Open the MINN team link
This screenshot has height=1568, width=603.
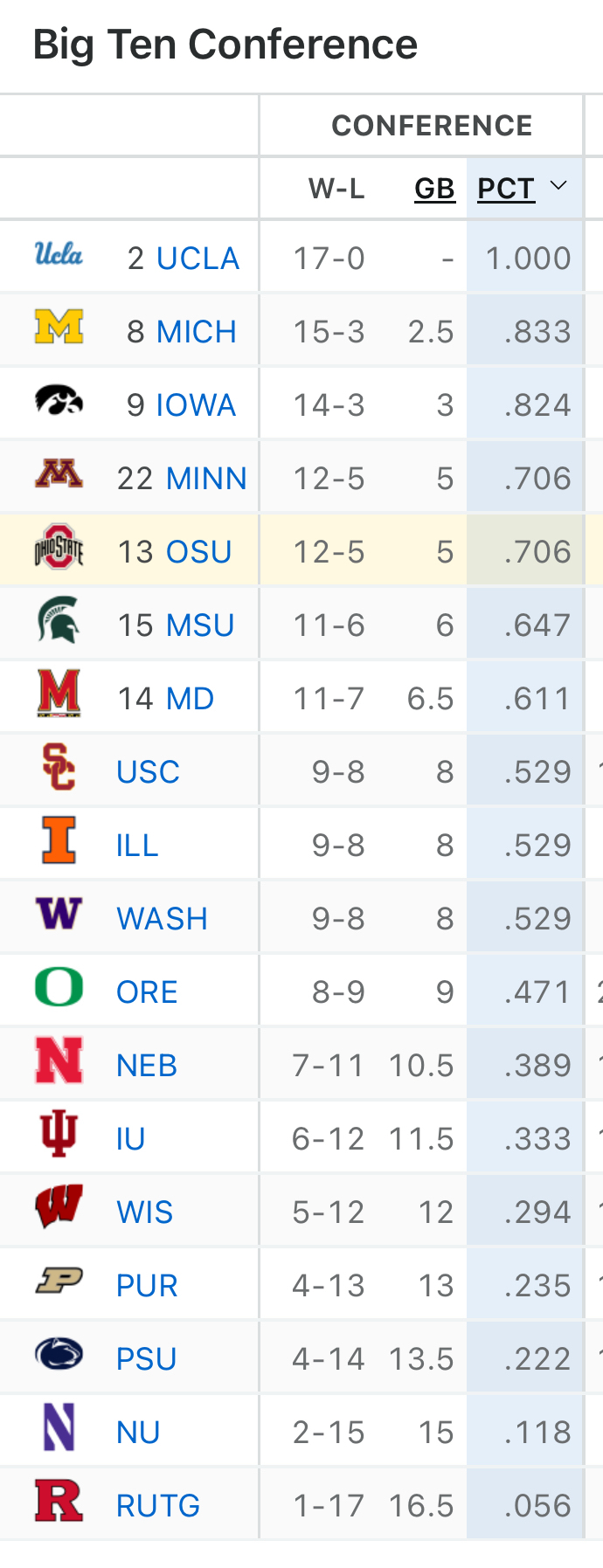(206, 479)
